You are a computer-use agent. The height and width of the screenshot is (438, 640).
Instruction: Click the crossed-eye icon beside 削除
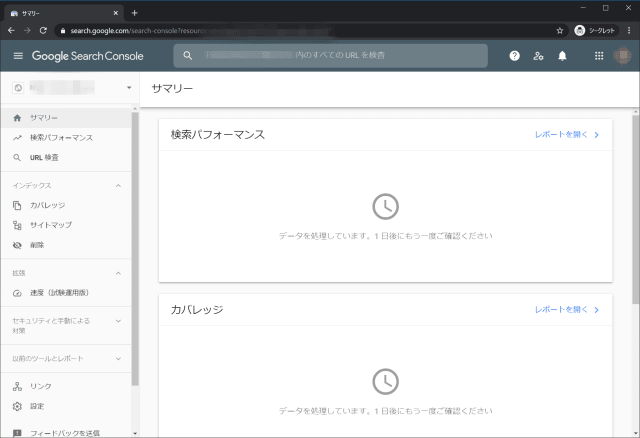click(x=17, y=245)
